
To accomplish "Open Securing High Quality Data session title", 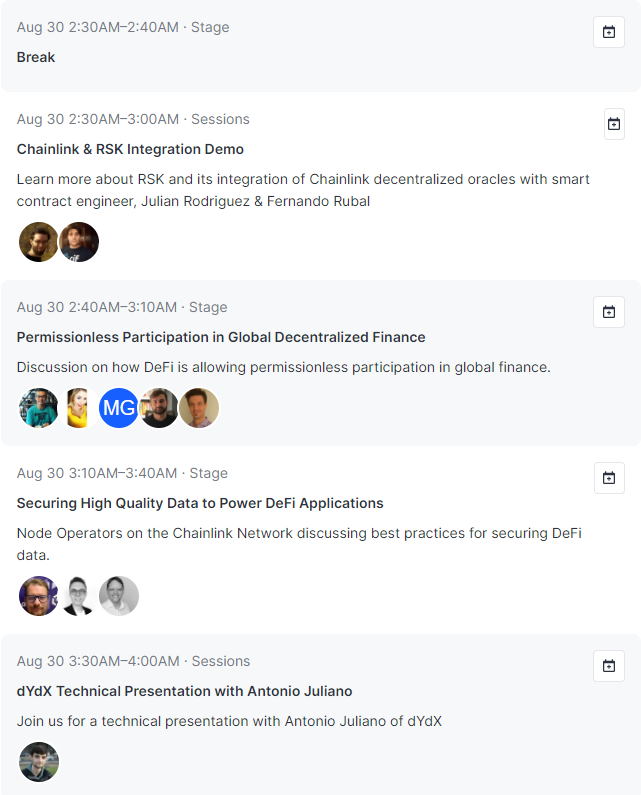I will click(x=200, y=503).
